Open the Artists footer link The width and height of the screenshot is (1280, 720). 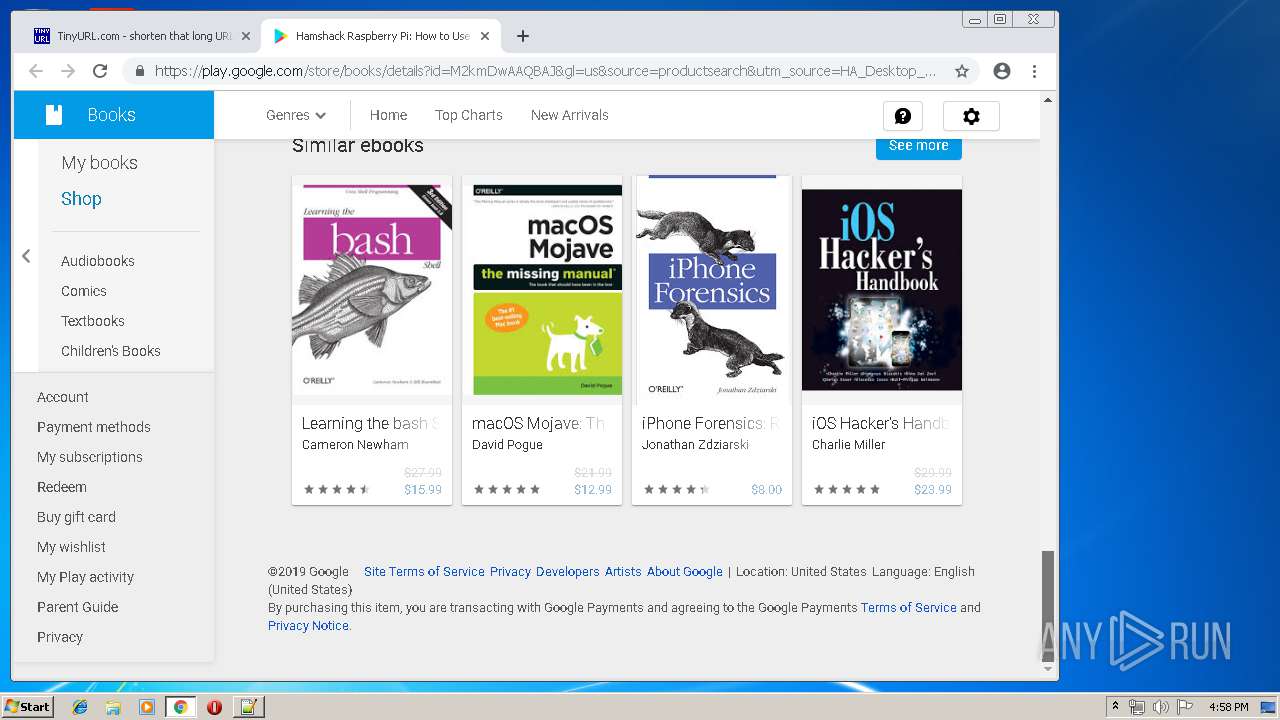click(623, 572)
